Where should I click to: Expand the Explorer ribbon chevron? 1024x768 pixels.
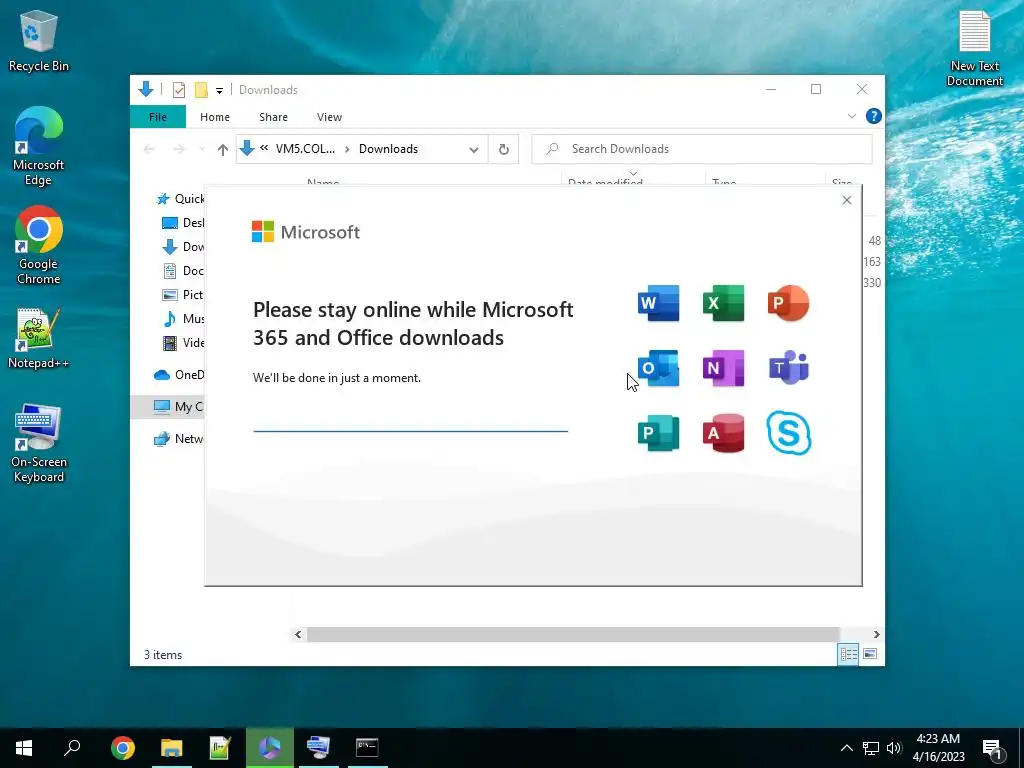(852, 116)
